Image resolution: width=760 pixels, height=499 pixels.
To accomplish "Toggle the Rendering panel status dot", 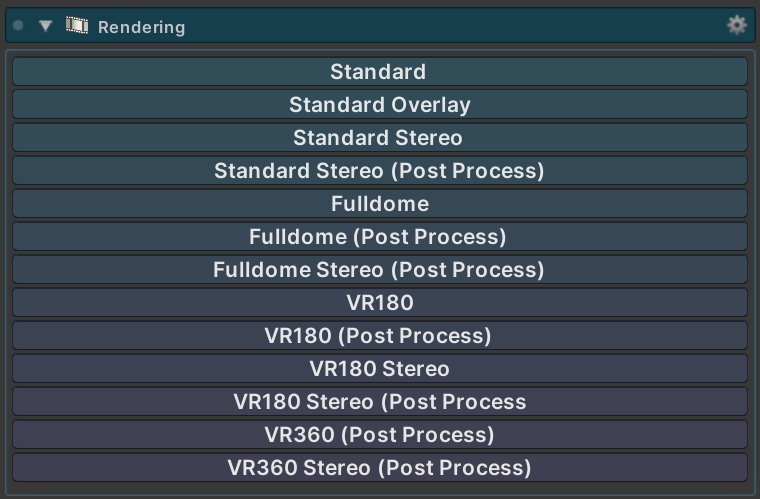I will pos(18,25).
